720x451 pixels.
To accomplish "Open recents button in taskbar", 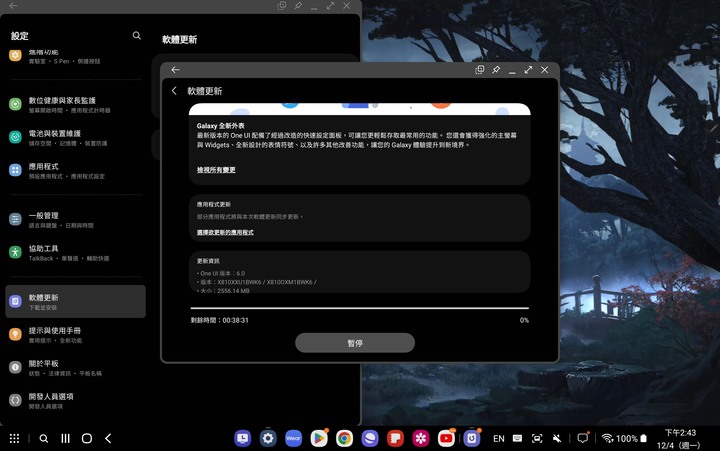I will tap(66, 439).
